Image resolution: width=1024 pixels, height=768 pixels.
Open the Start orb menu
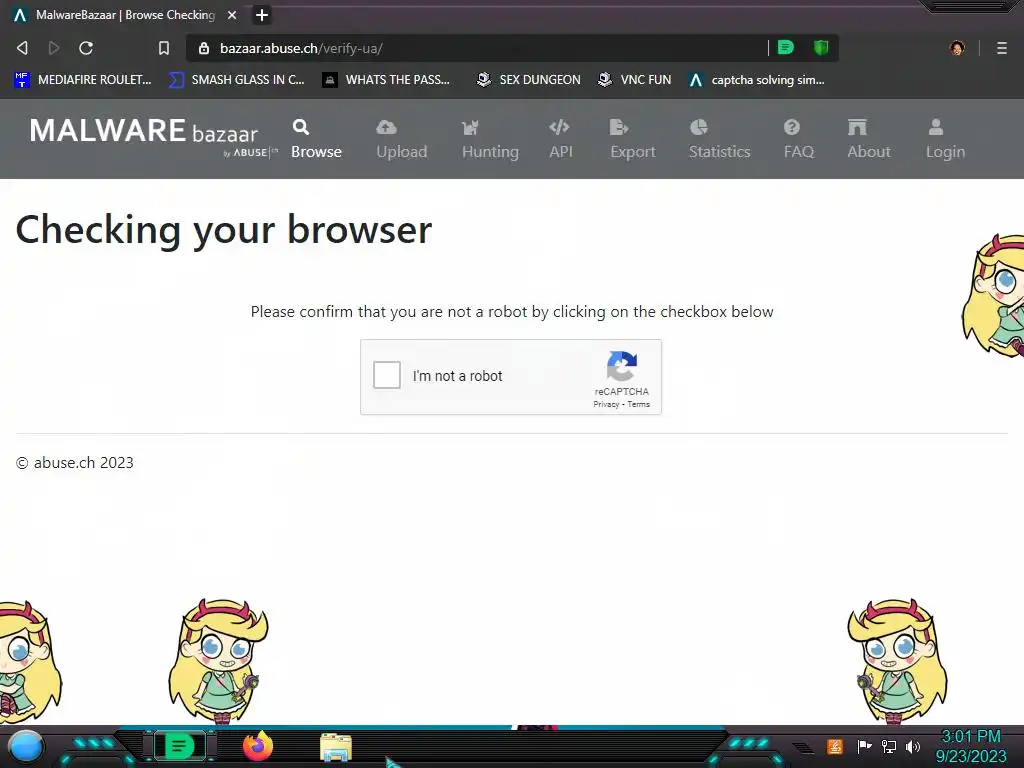click(26, 746)
